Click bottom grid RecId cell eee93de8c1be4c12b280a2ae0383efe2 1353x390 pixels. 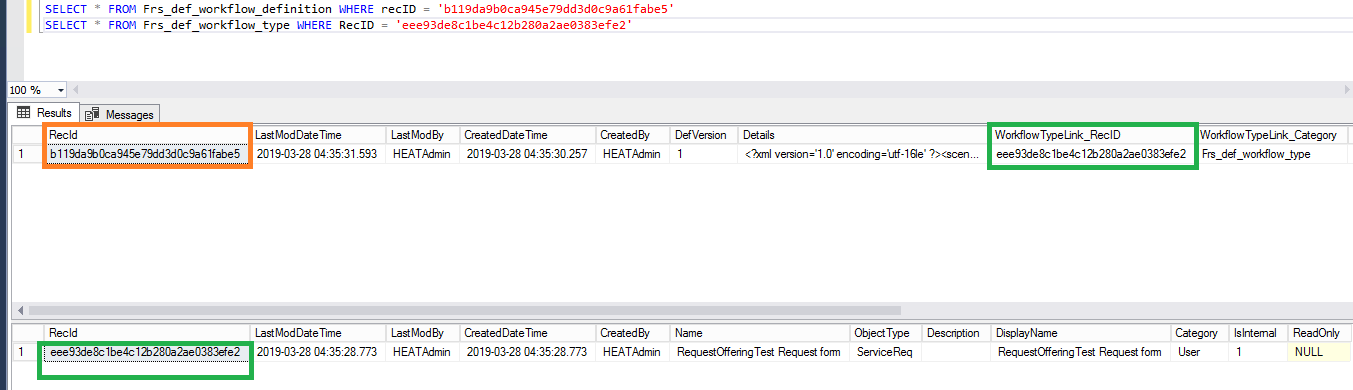point(147,352)
